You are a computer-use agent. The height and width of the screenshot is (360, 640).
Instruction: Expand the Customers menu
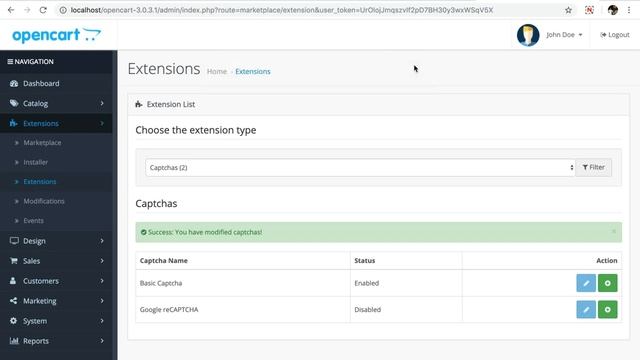click(x=56, y=281)
